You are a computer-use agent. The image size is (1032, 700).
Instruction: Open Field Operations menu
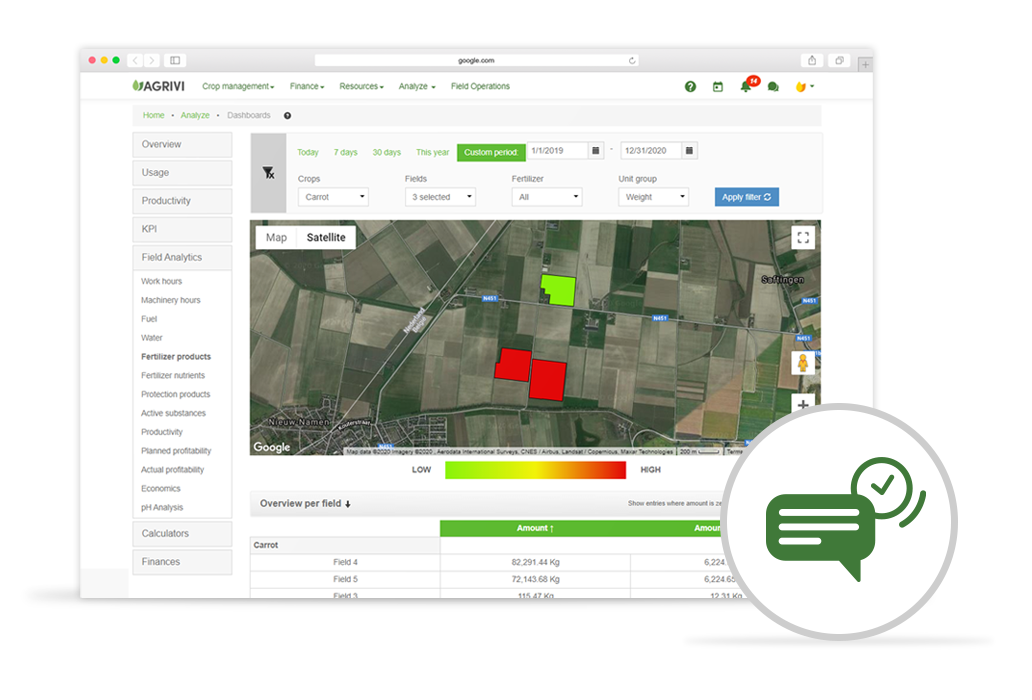coord(480,86)
